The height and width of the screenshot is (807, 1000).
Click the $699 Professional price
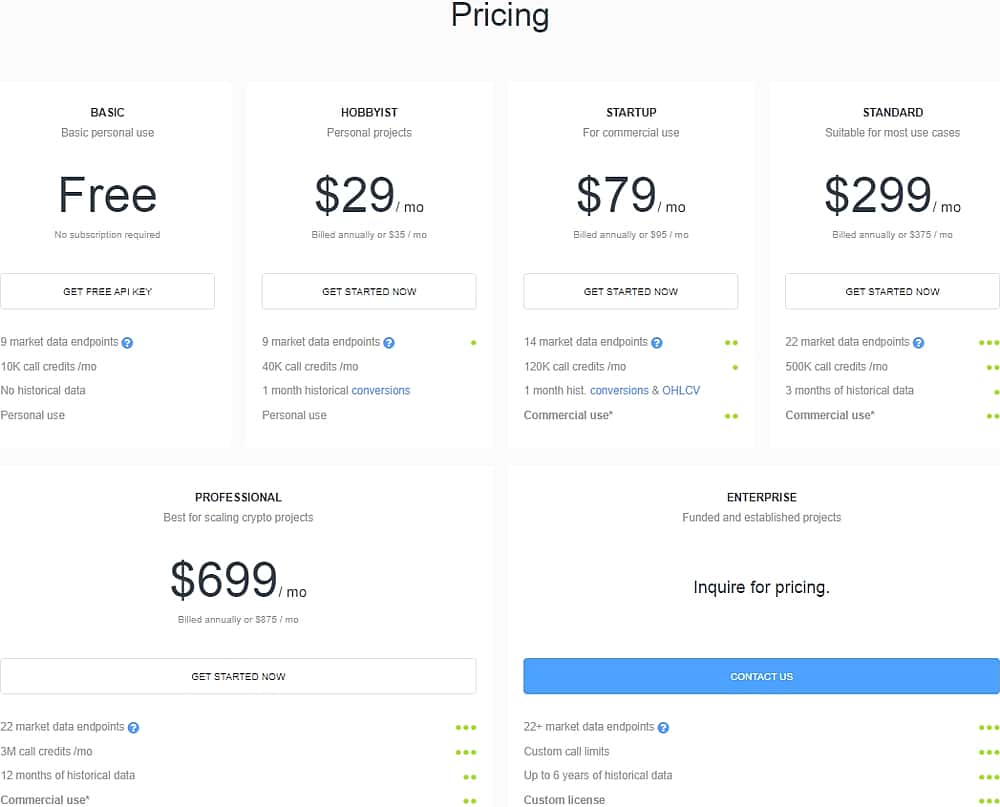coord(224,581)
